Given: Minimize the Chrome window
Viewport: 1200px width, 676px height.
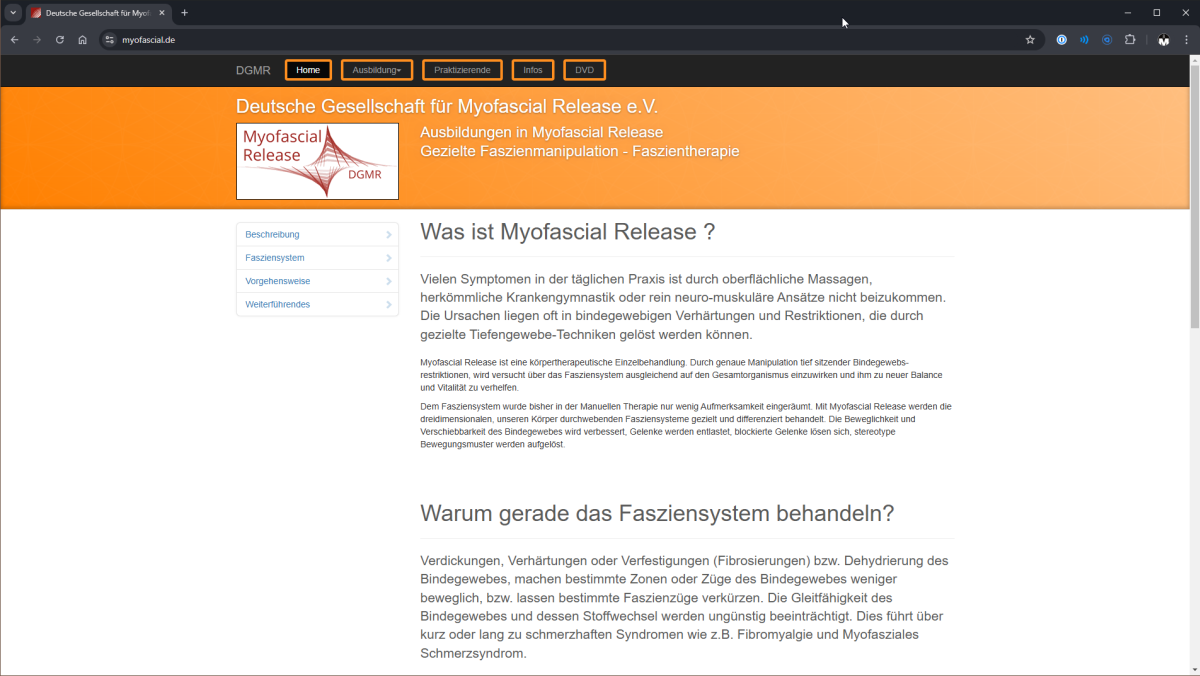Looking at the screenshot, I should [x=1128, y=13].
